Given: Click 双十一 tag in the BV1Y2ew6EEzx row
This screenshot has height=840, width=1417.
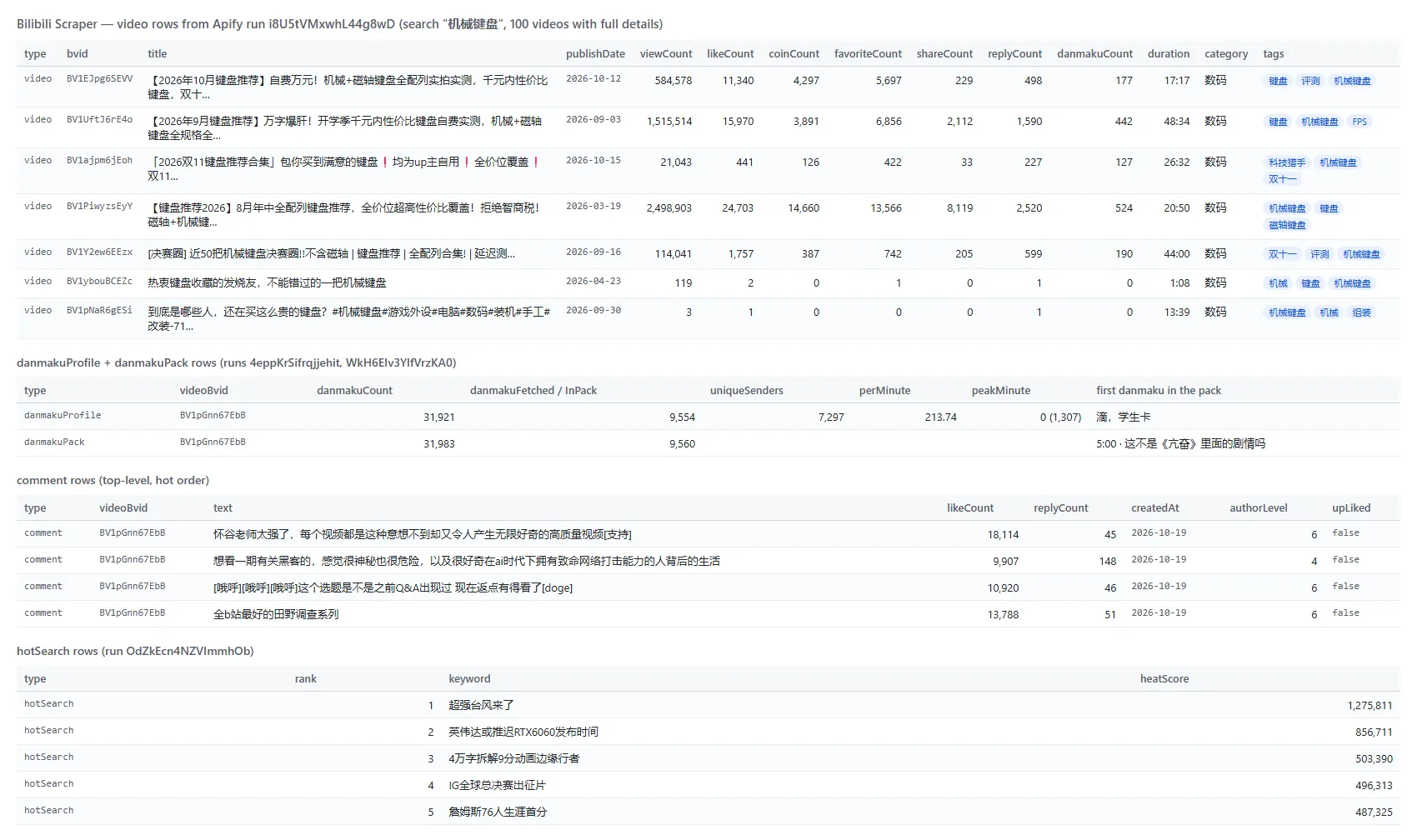Looking at the screenshot, I should [1282, 254].
